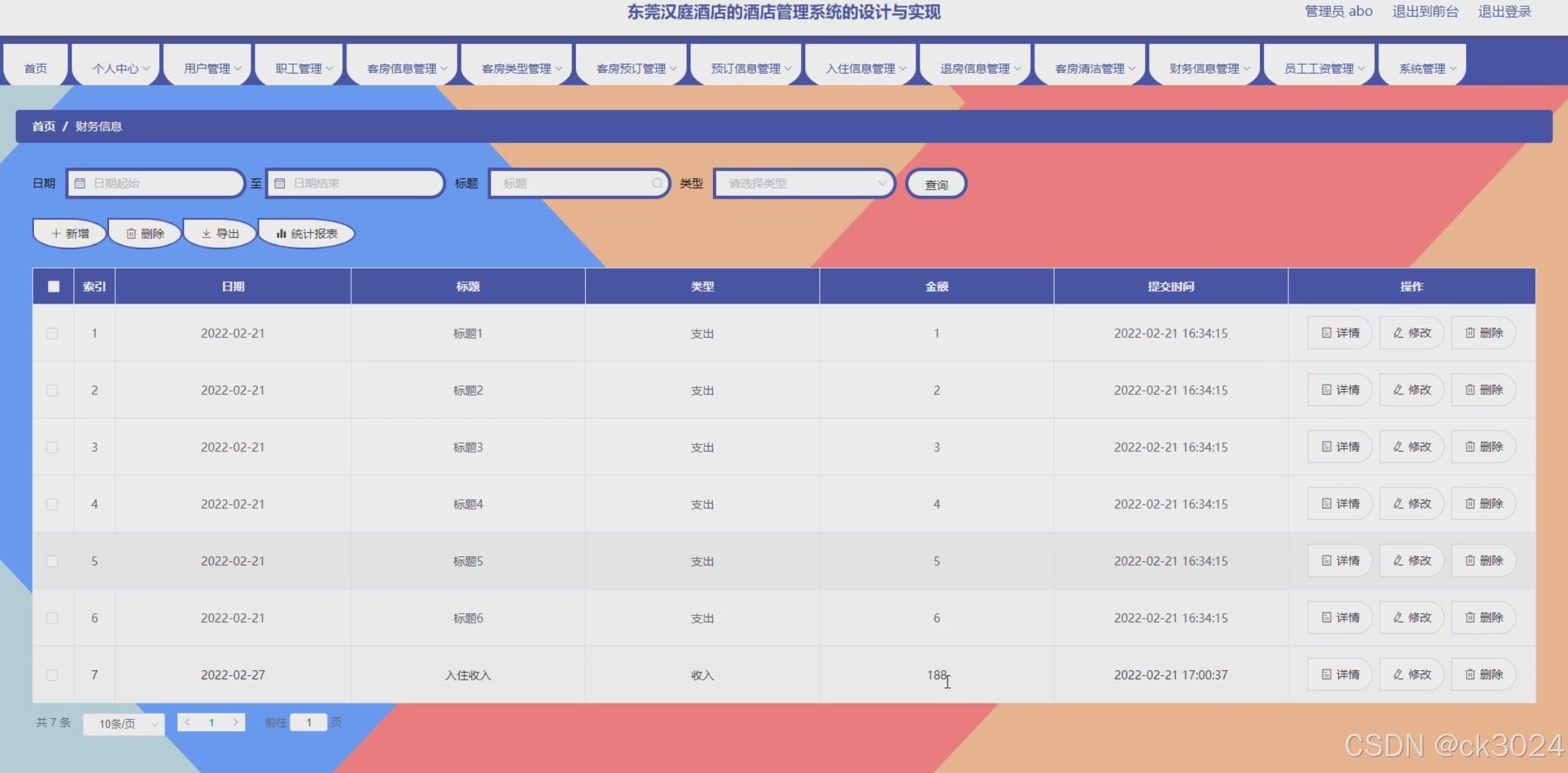Select the checkbox for row 7 入住收入
Image resolution: width=1568 pixels, height=773 pixels.
click(x=52, y=675)
